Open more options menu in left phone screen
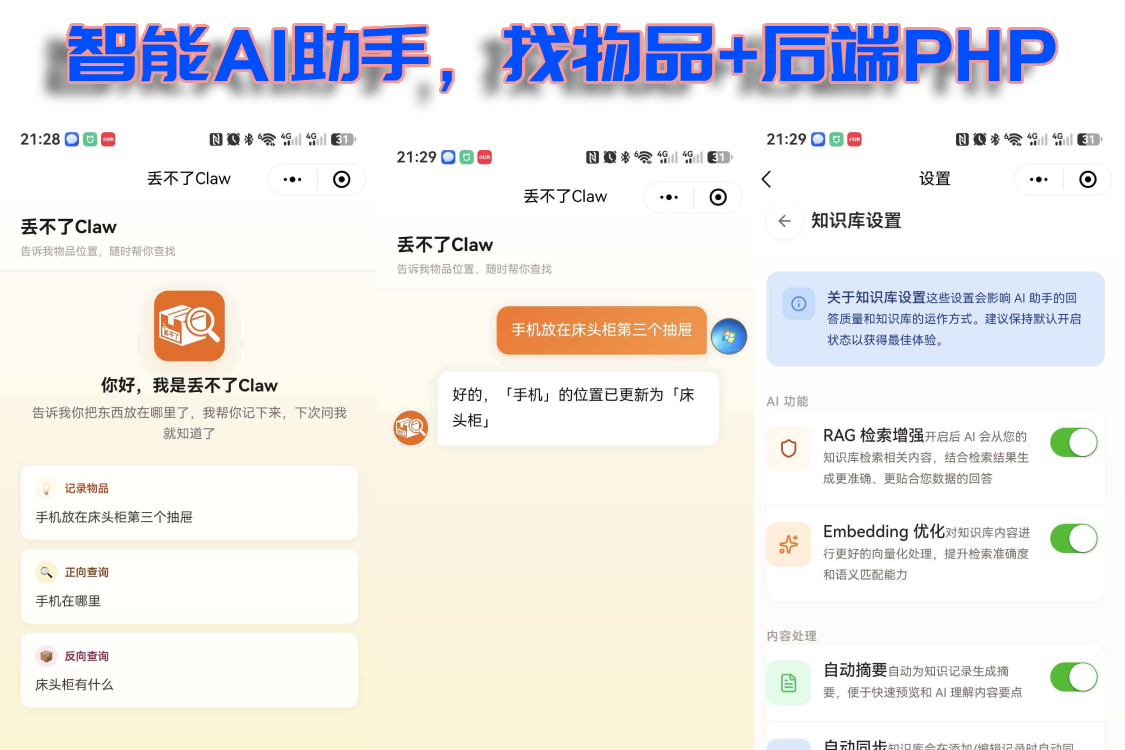1125x750 pixels. 292,179
